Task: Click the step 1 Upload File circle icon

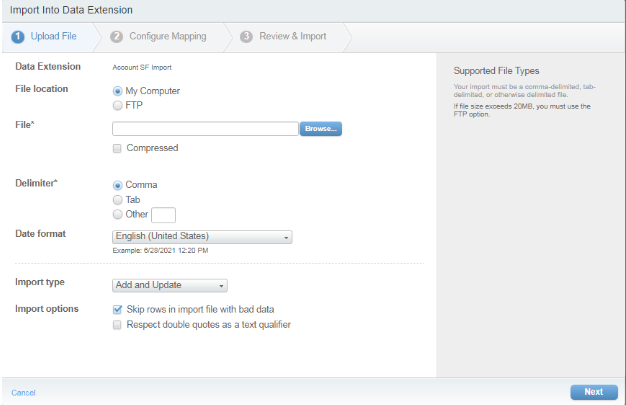Action: (x=17, y=37)
